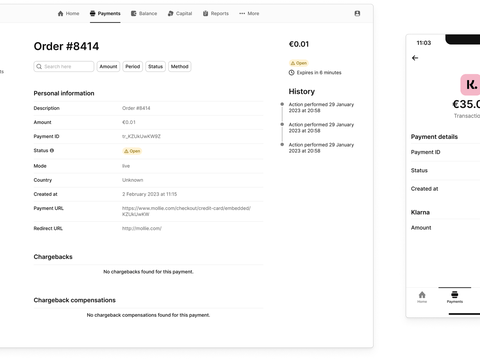This screenshot has width=480, height=360.
Task: Click the Mode value 'live'
Action: pyautogui.click(x=126, y=166)
